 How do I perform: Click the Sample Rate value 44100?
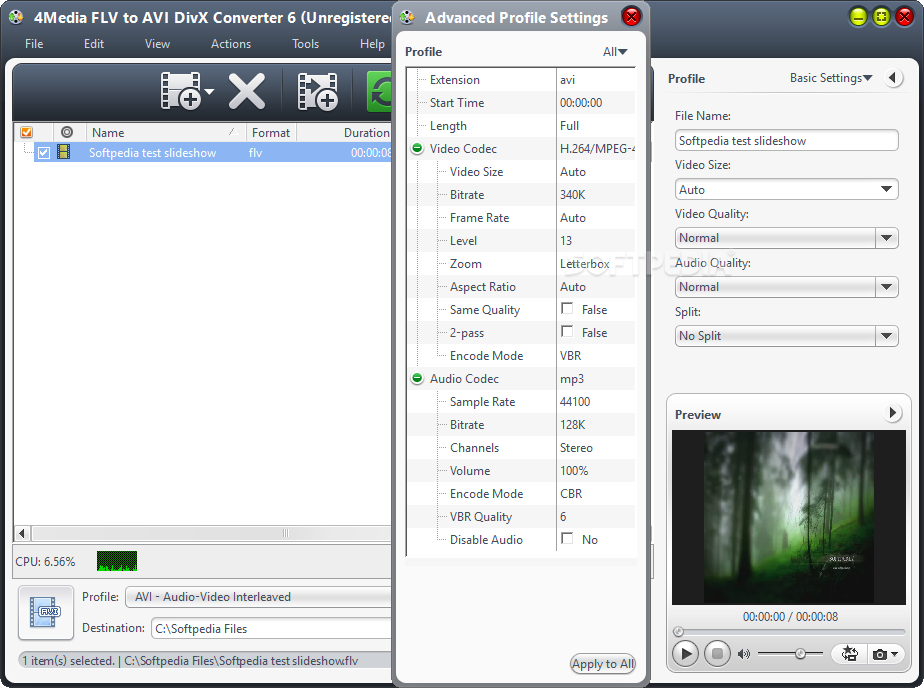click(x=575, y=401)
